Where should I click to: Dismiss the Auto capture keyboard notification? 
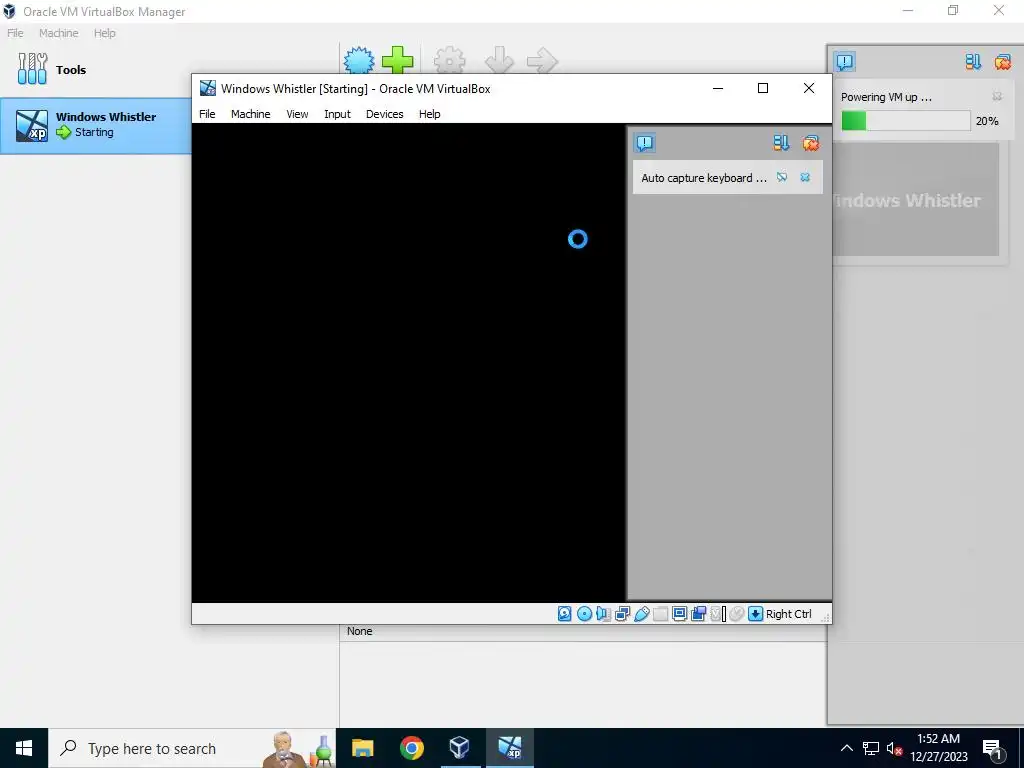805,178
